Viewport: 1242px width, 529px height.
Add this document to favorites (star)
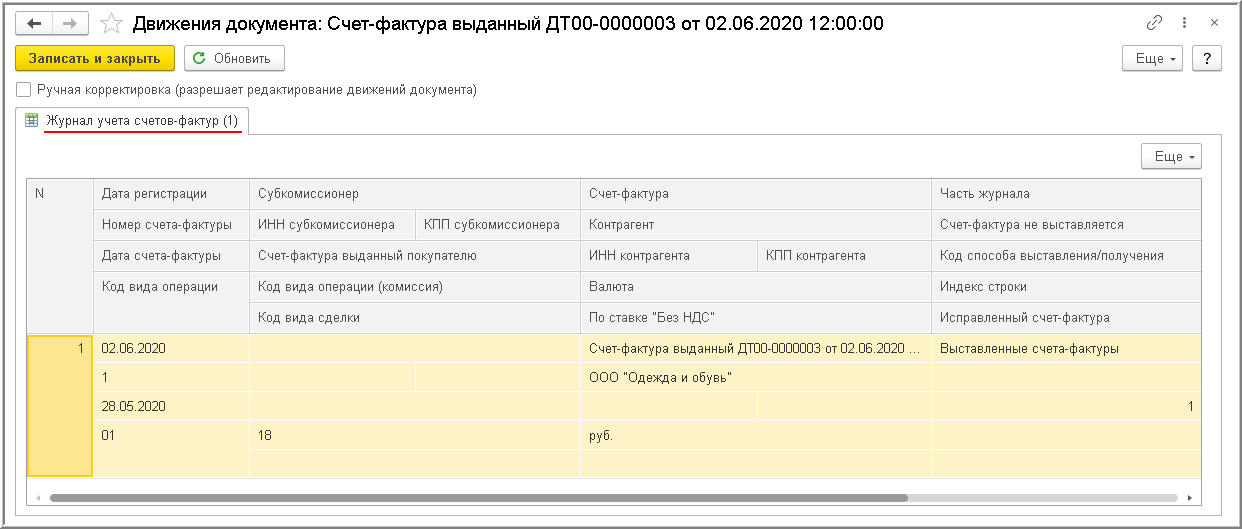pyautogui.click(x=113, y=23)
